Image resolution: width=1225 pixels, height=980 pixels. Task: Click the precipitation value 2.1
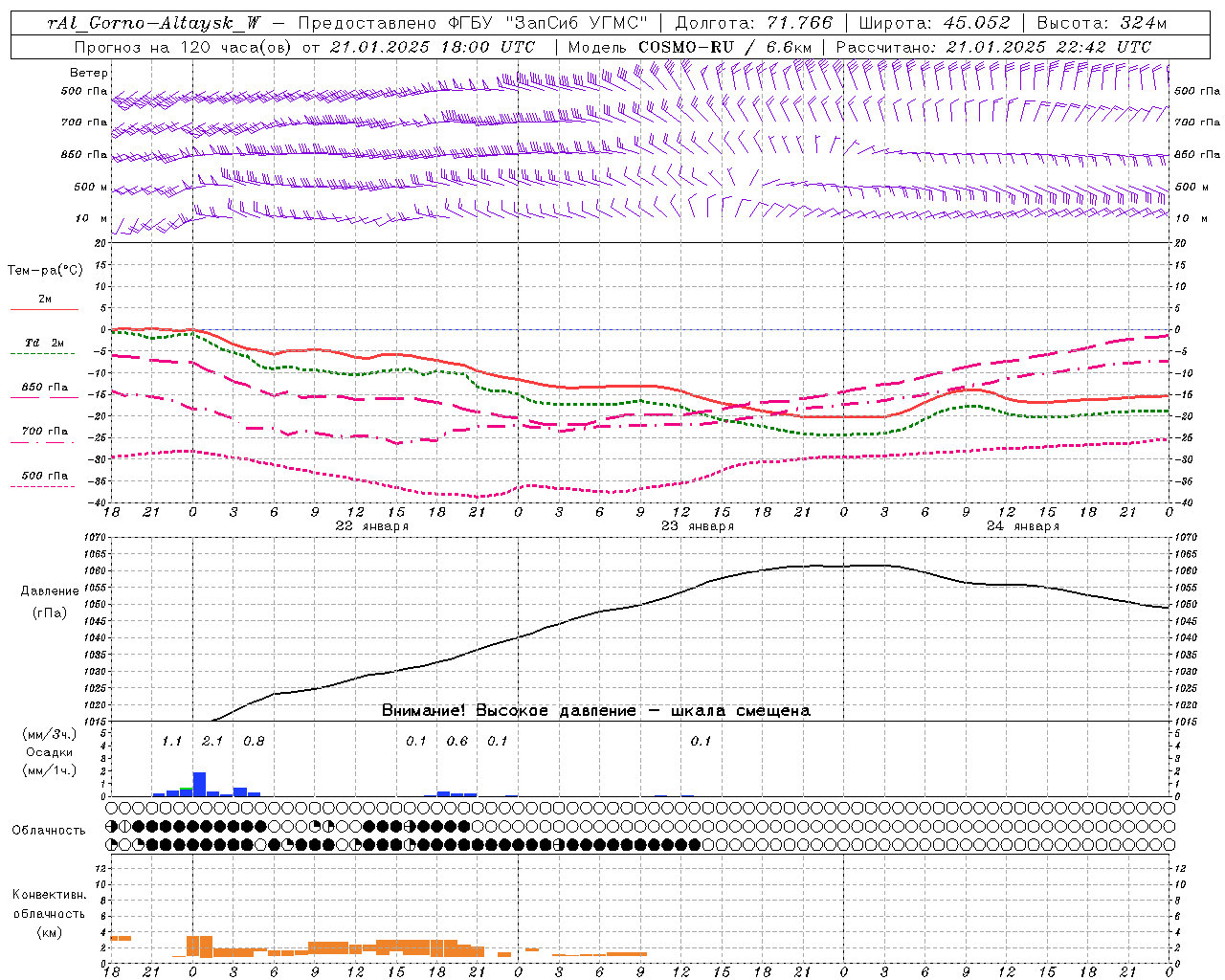(x=212, y=741)
